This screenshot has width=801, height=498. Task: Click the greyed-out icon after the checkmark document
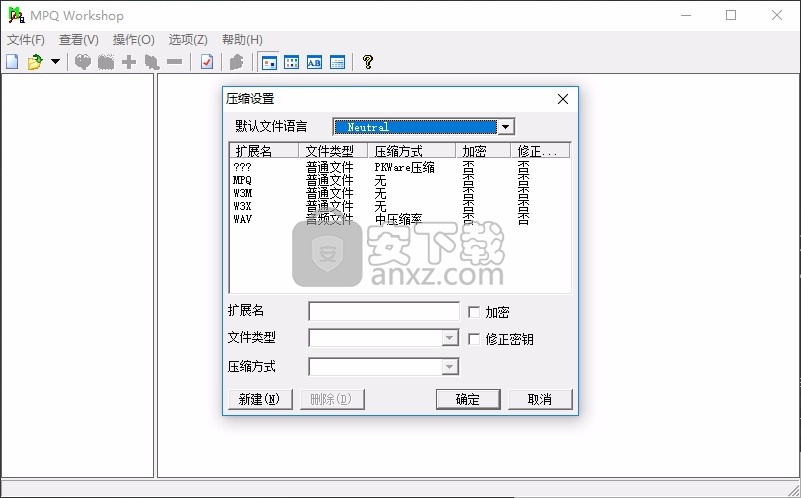pos(236,62)
